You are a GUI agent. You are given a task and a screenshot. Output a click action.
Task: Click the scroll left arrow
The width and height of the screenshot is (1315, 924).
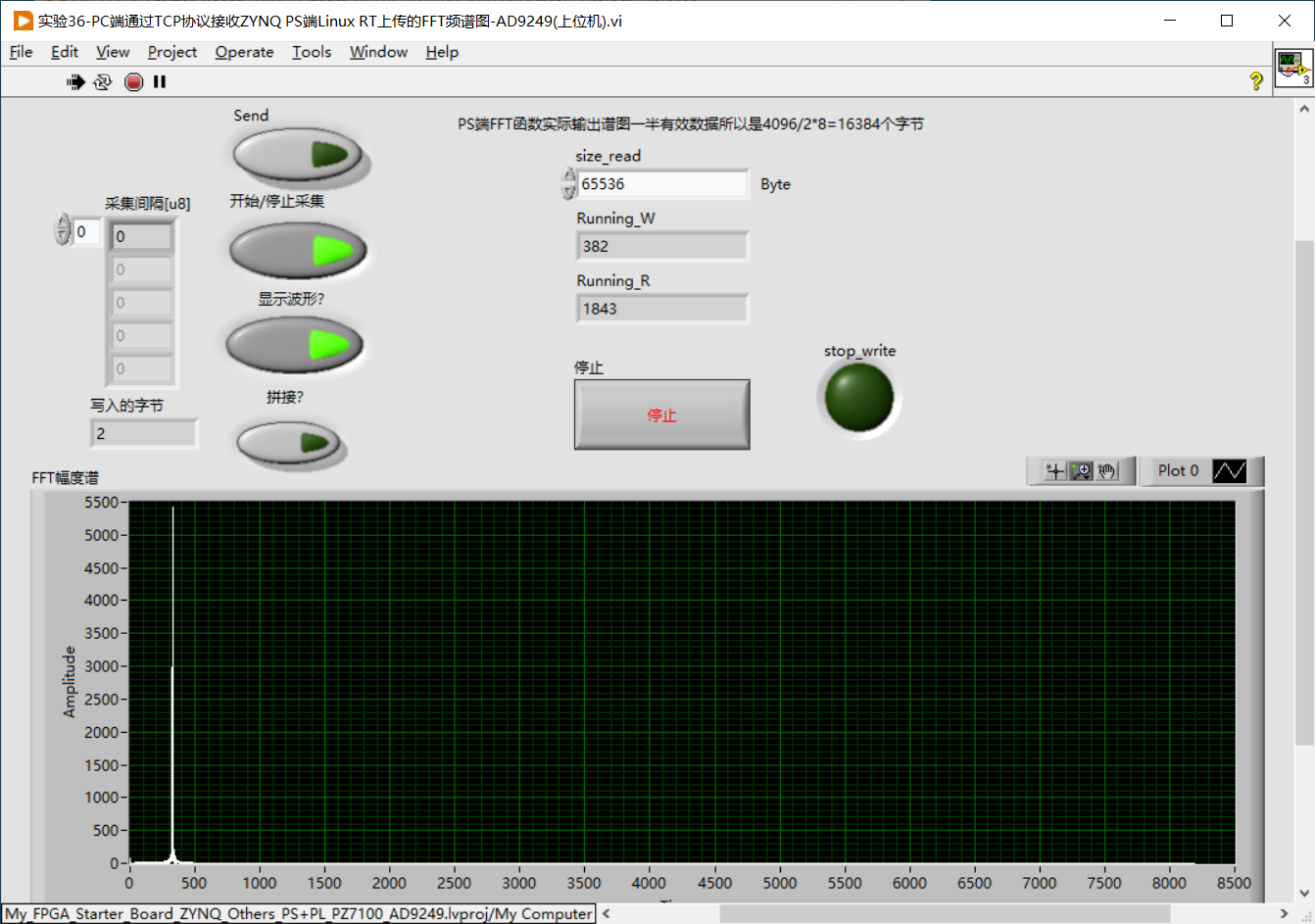(x=607, y=913)
